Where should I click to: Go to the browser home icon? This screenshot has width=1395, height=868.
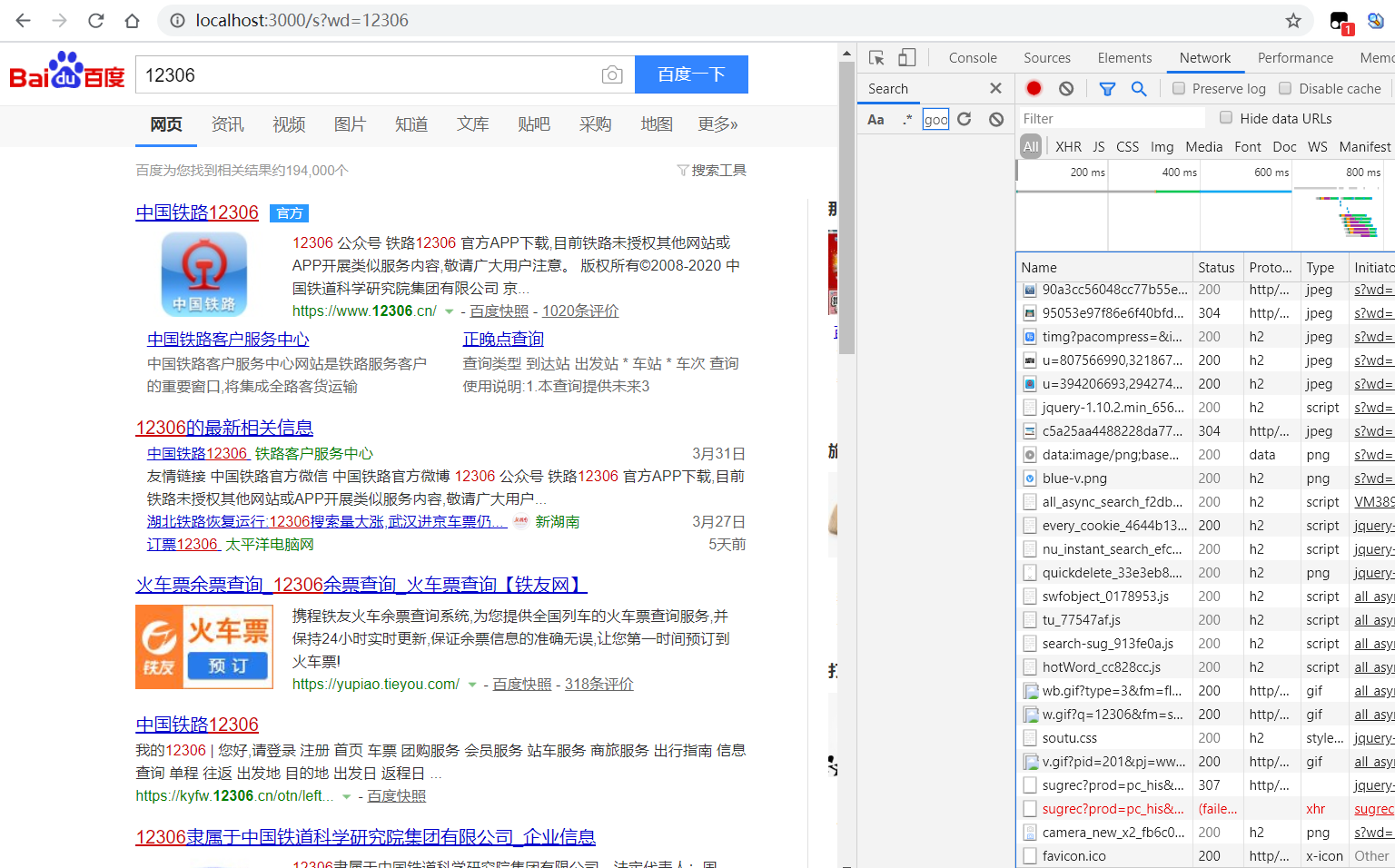point(133,20)
